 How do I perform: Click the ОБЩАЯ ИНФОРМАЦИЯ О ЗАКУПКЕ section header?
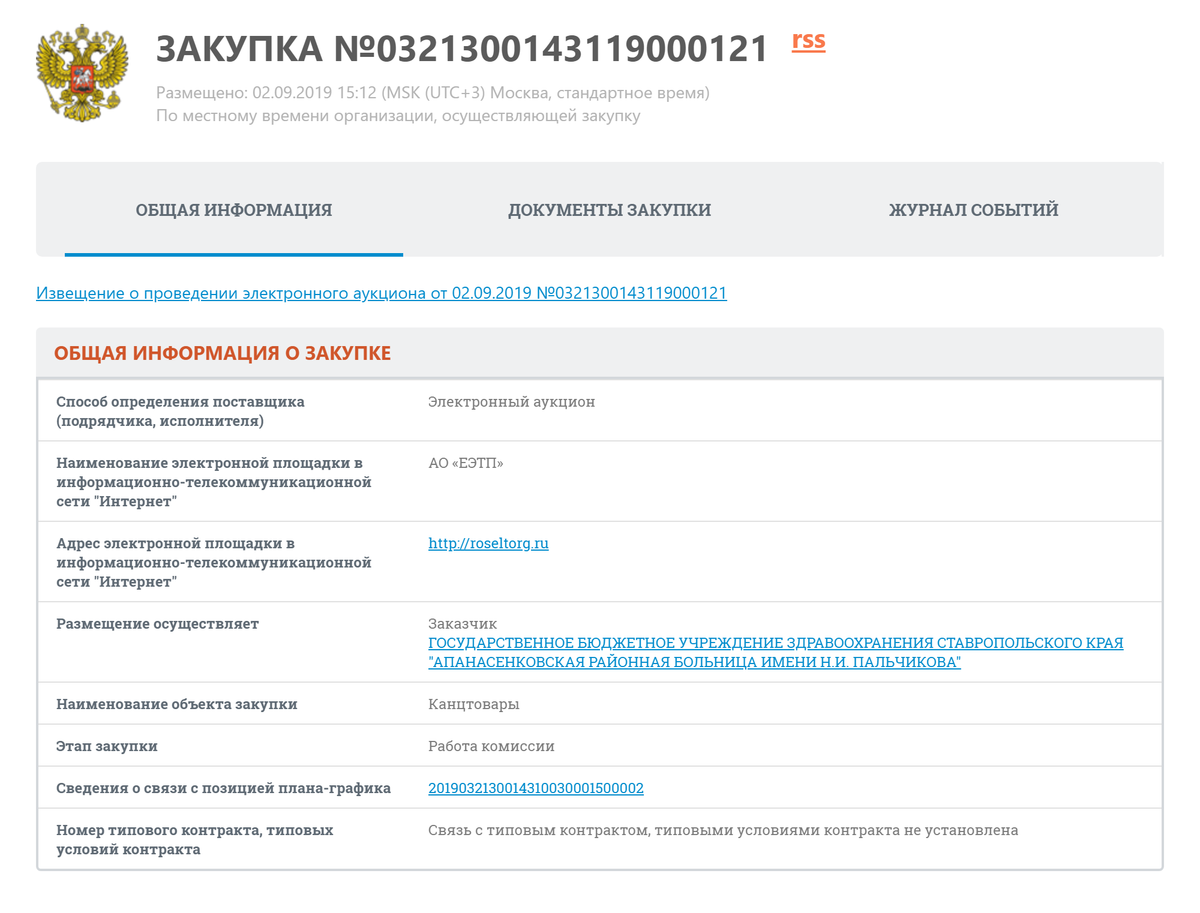(222, 353)
